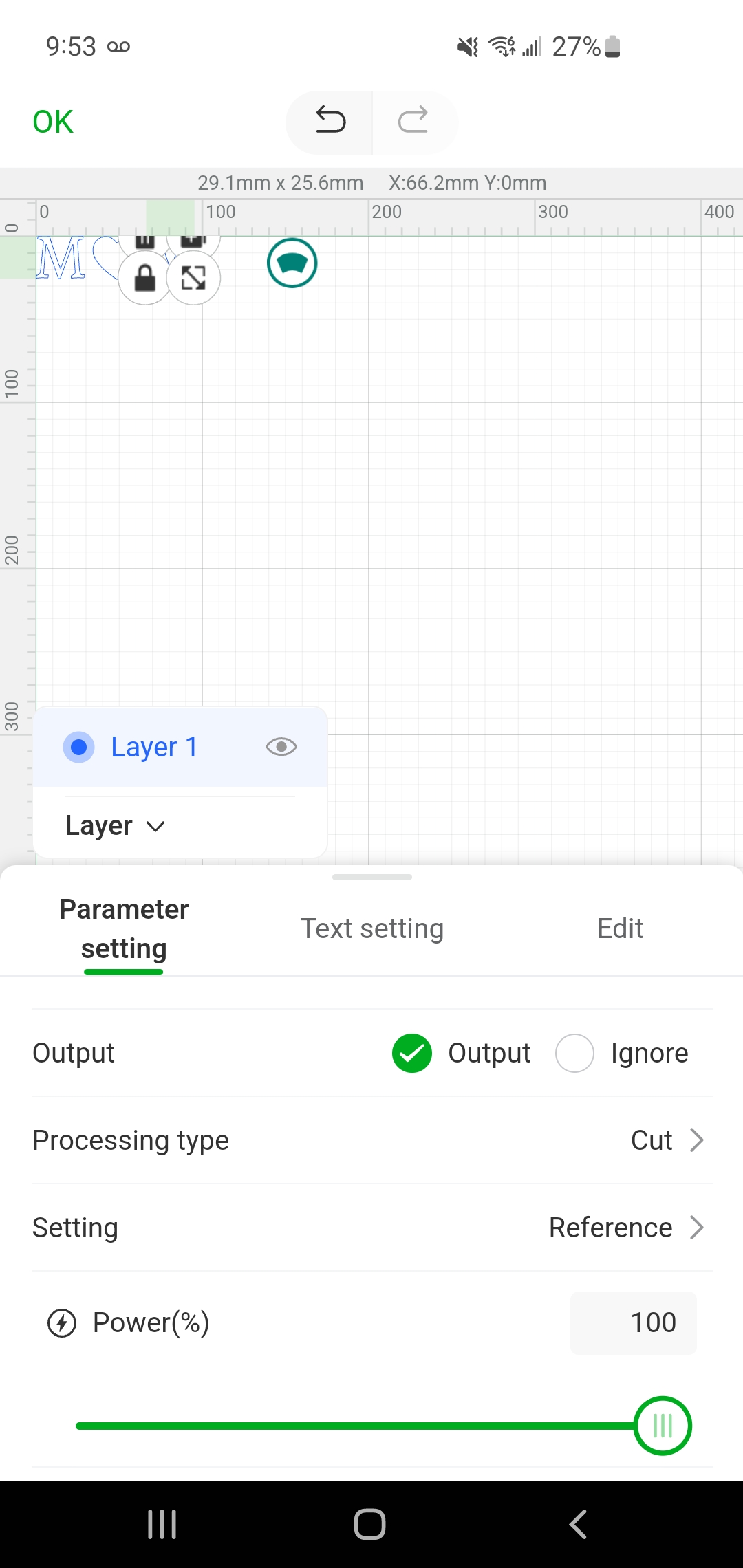Tap the redo arrow icon

[x=413, y=121]
